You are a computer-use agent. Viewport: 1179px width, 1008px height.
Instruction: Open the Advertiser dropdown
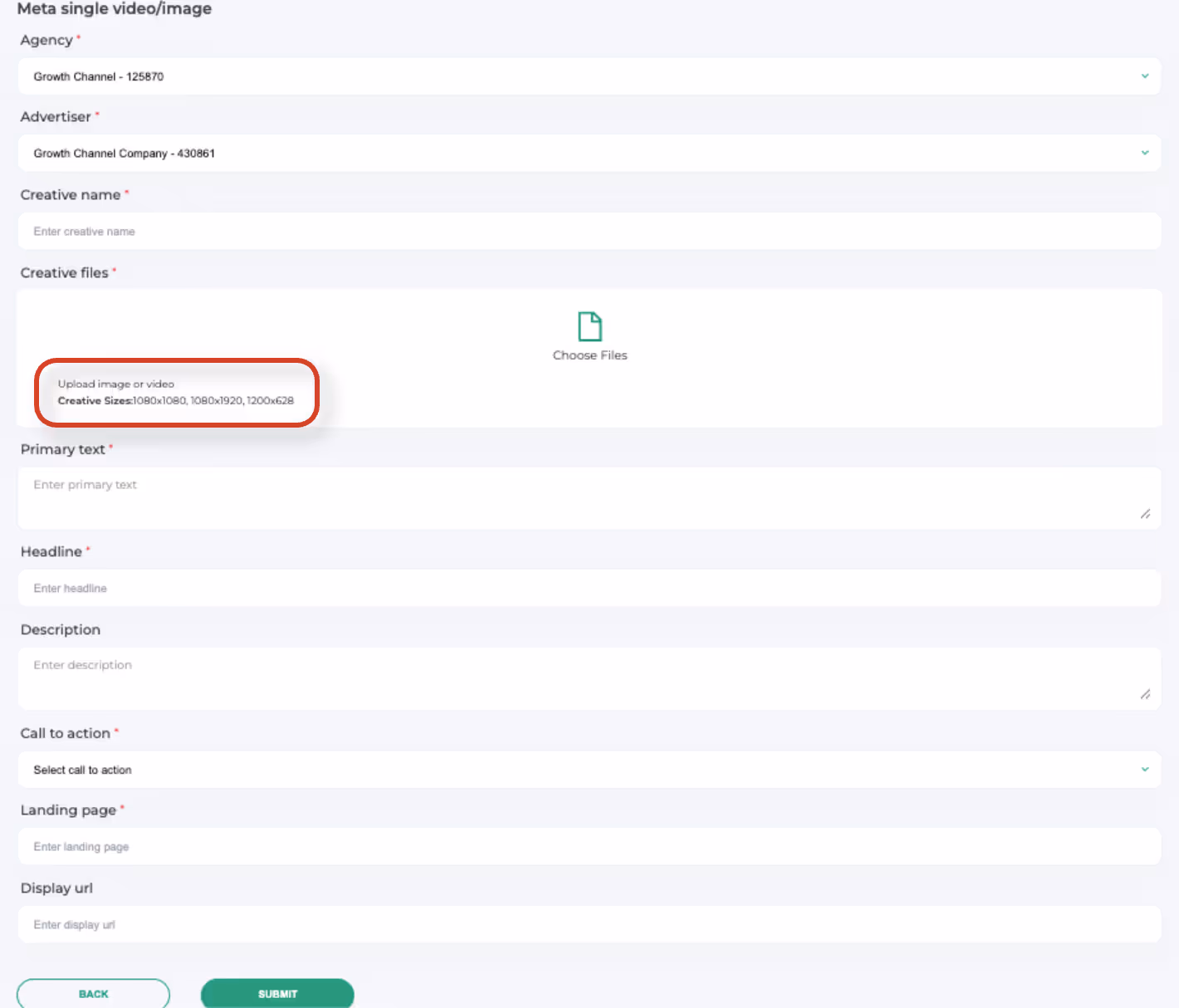coord(589,153)
